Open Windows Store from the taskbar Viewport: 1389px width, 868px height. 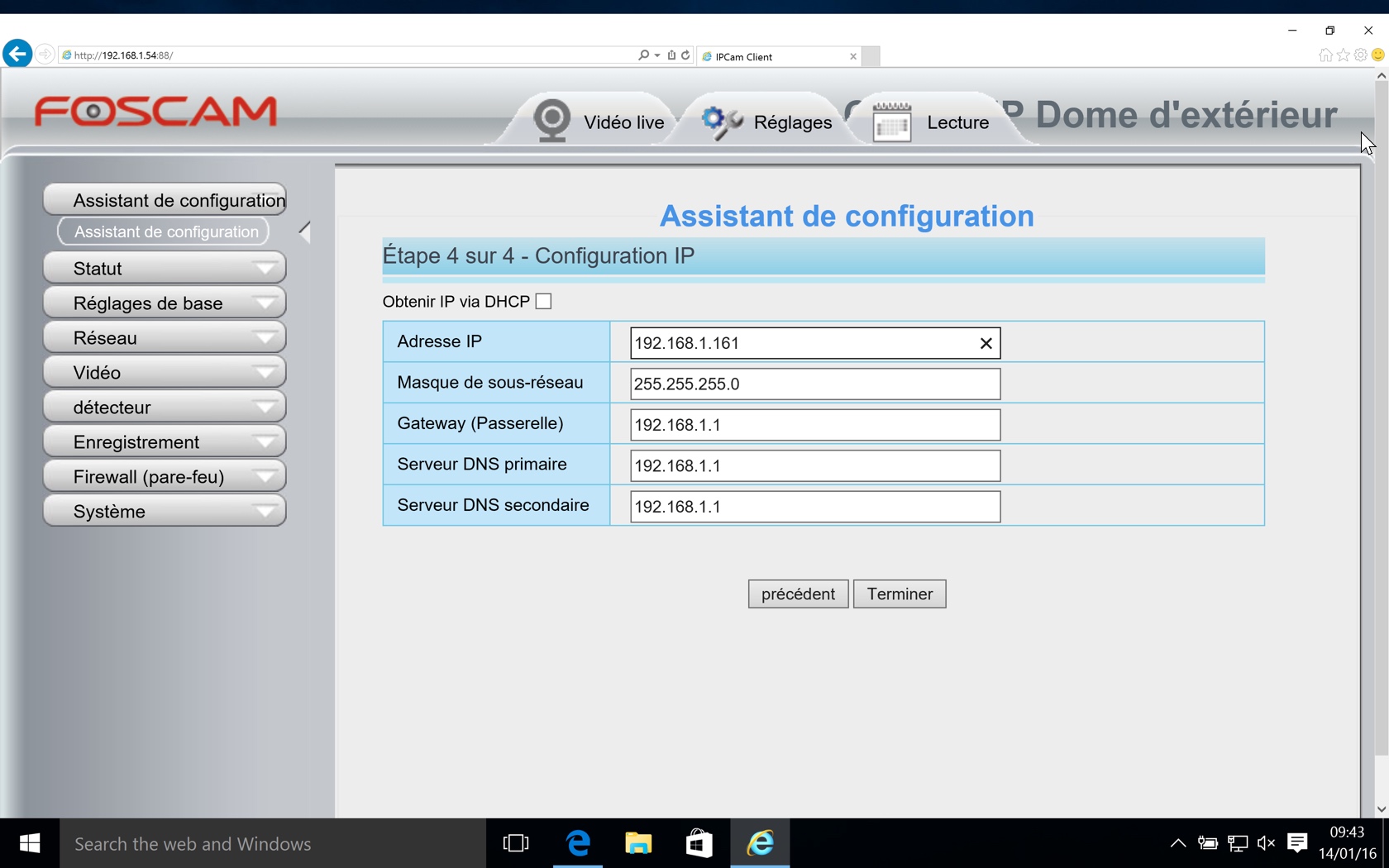[699, 843]
